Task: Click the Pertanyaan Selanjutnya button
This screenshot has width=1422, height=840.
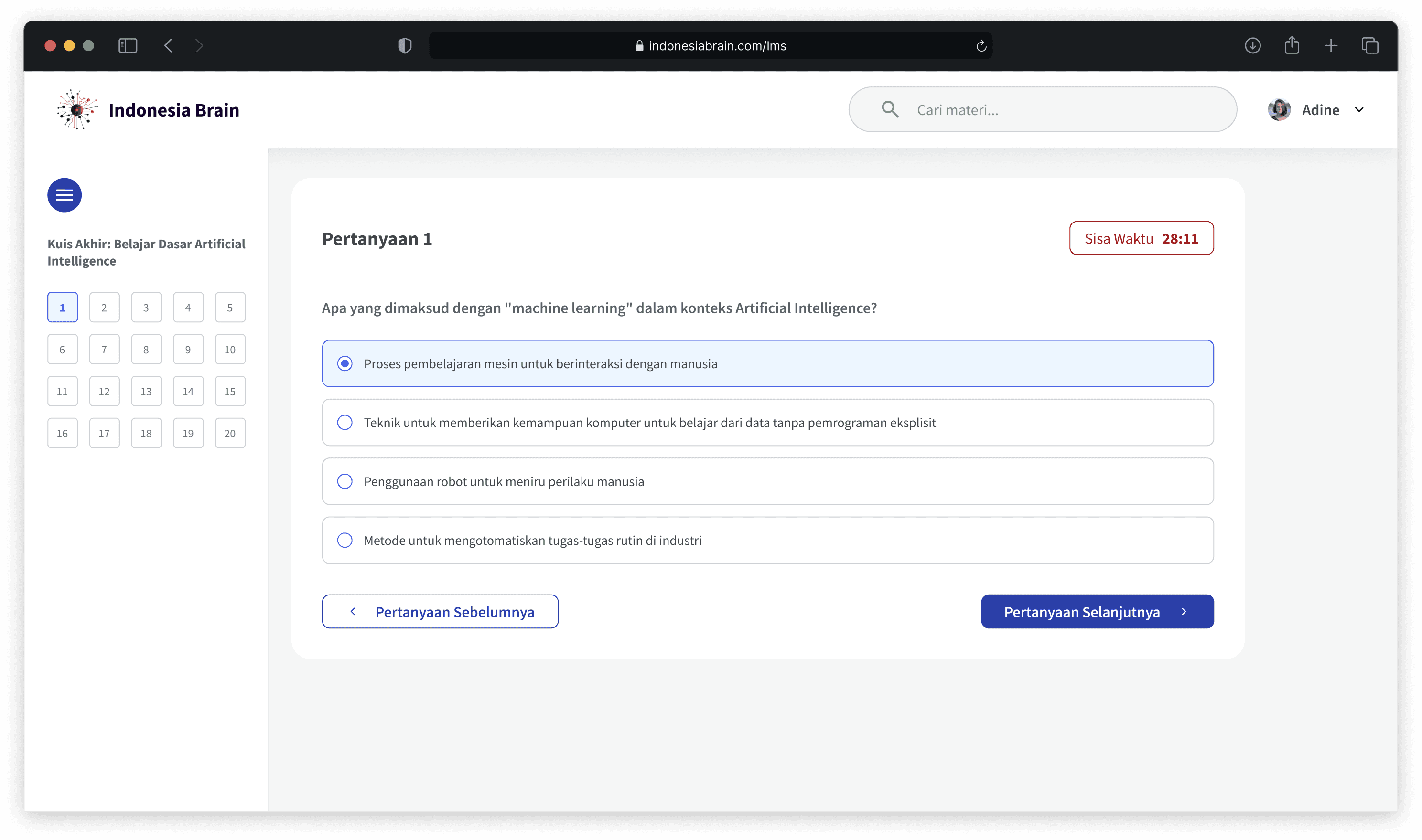Action: [1097, 611]
